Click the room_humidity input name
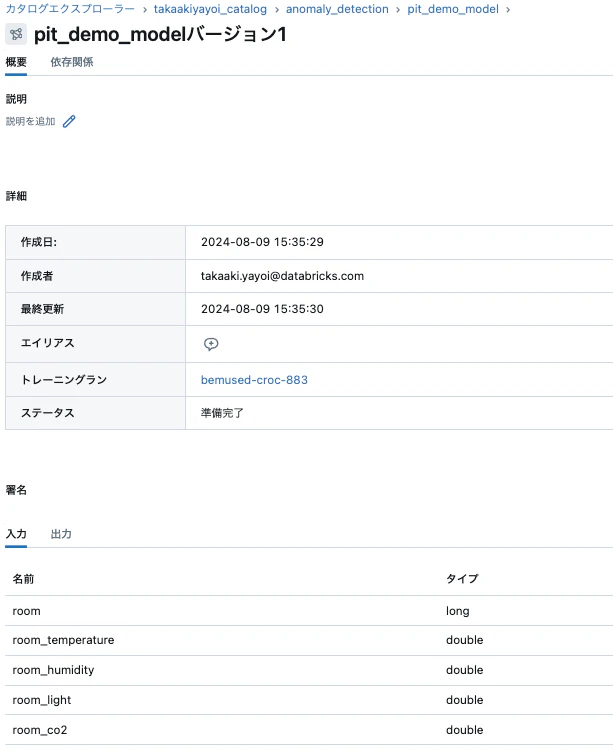The image size is (613, 751). click(x=53, y=670)
